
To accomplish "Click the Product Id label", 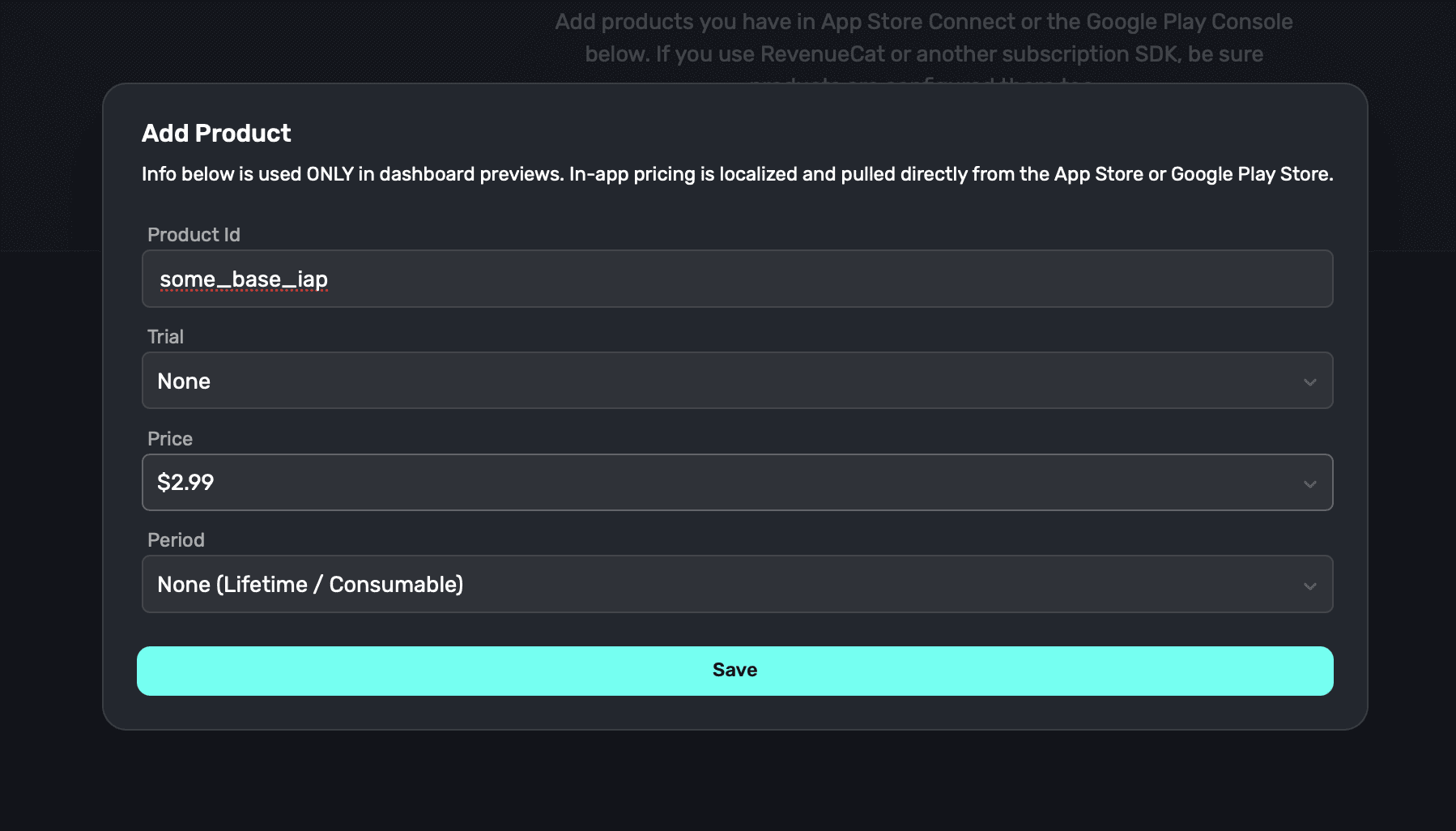I will point(194,235).
